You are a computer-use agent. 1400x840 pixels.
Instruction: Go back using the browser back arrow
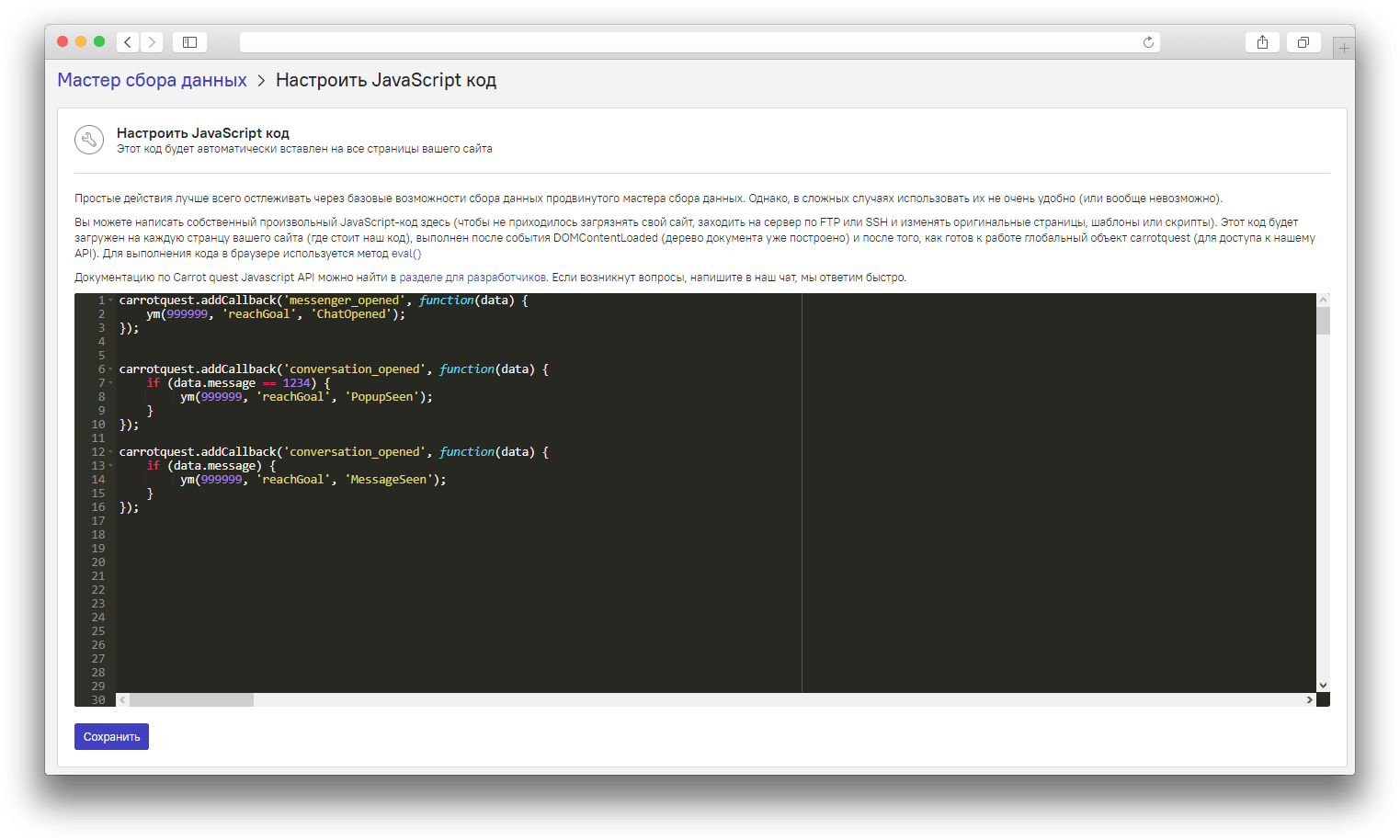127,41
